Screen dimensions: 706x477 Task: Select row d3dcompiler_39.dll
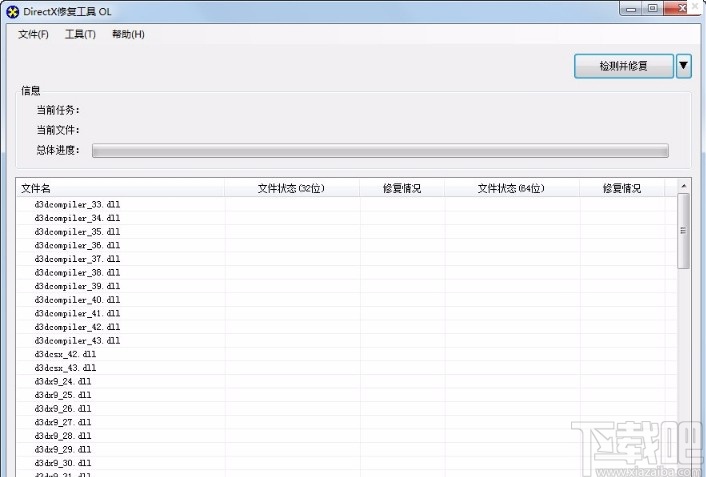tap(347, 286)
